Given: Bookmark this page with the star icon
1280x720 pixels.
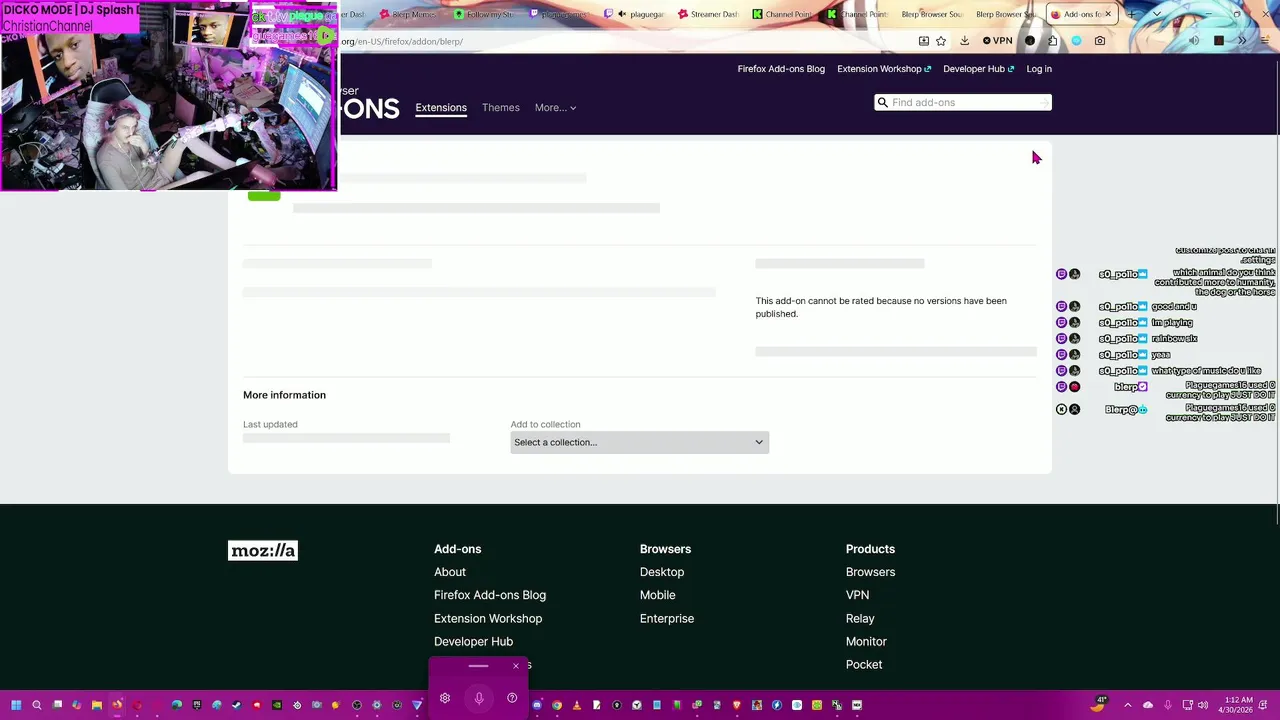Looking at the screenshot, I should click(x=941, y=41).
